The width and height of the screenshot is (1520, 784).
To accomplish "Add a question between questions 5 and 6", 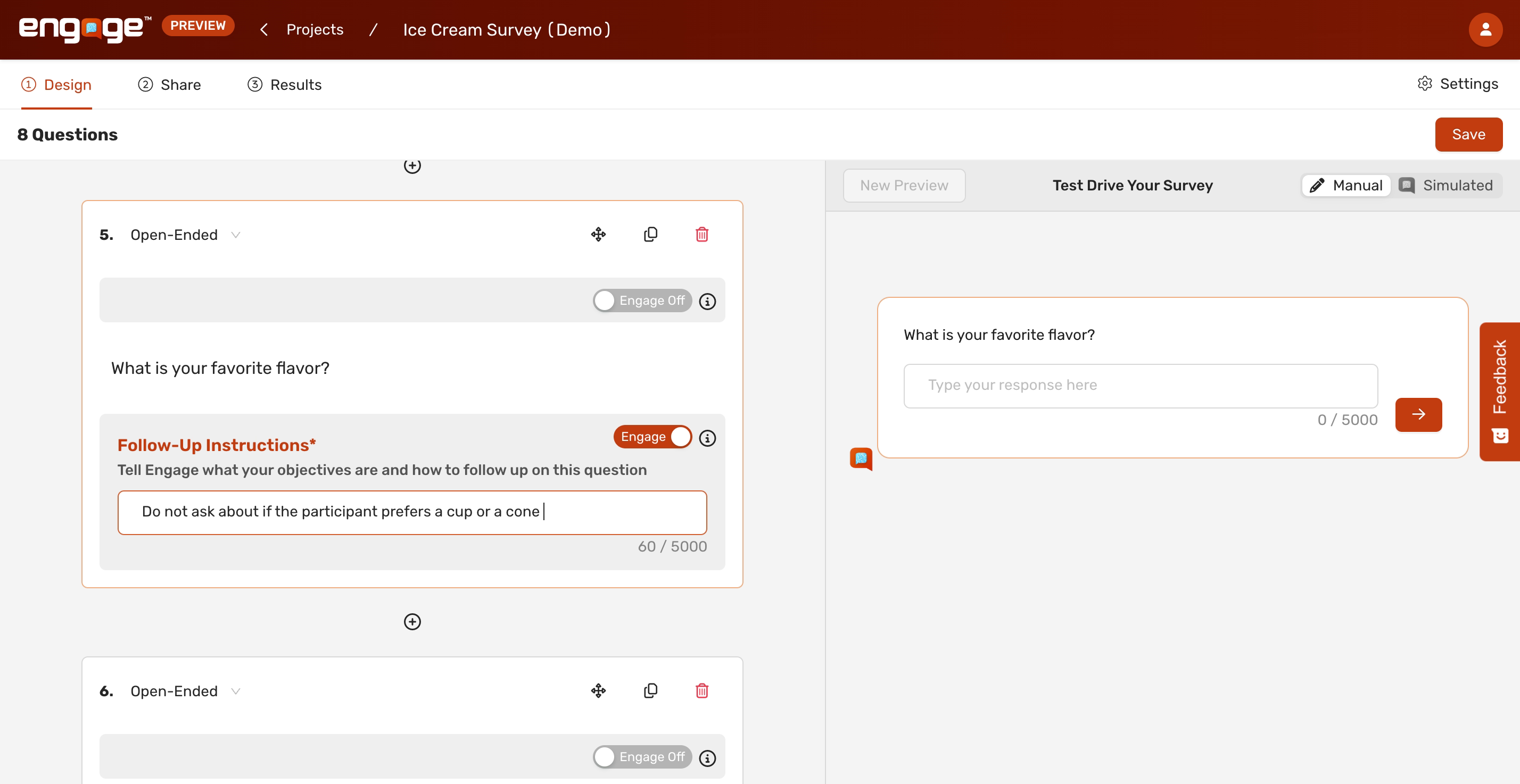I will tap(412, 621).
